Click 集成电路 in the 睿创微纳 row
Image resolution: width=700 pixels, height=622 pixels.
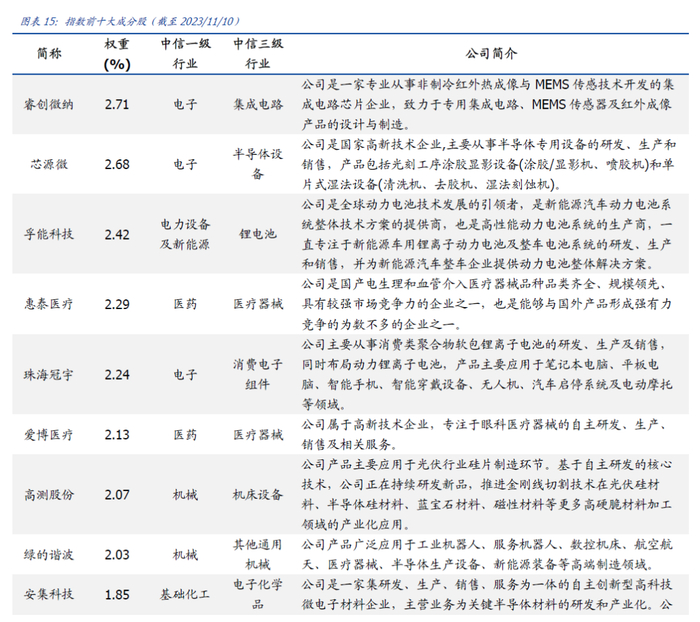coord(258,104)
